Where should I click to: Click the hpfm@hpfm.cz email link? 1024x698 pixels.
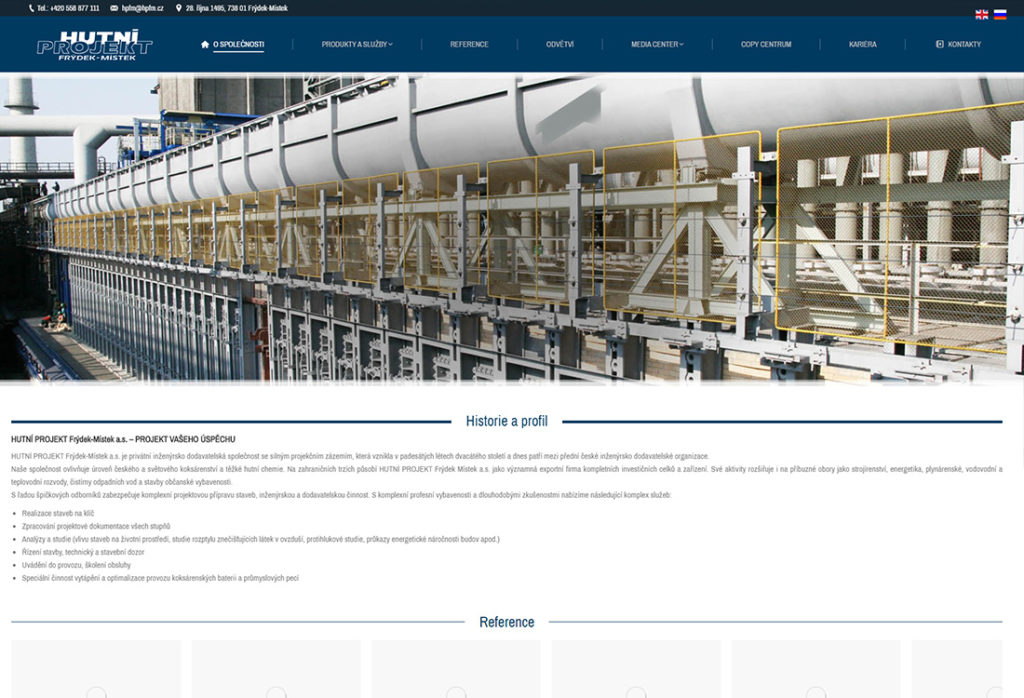pos(142,8)
